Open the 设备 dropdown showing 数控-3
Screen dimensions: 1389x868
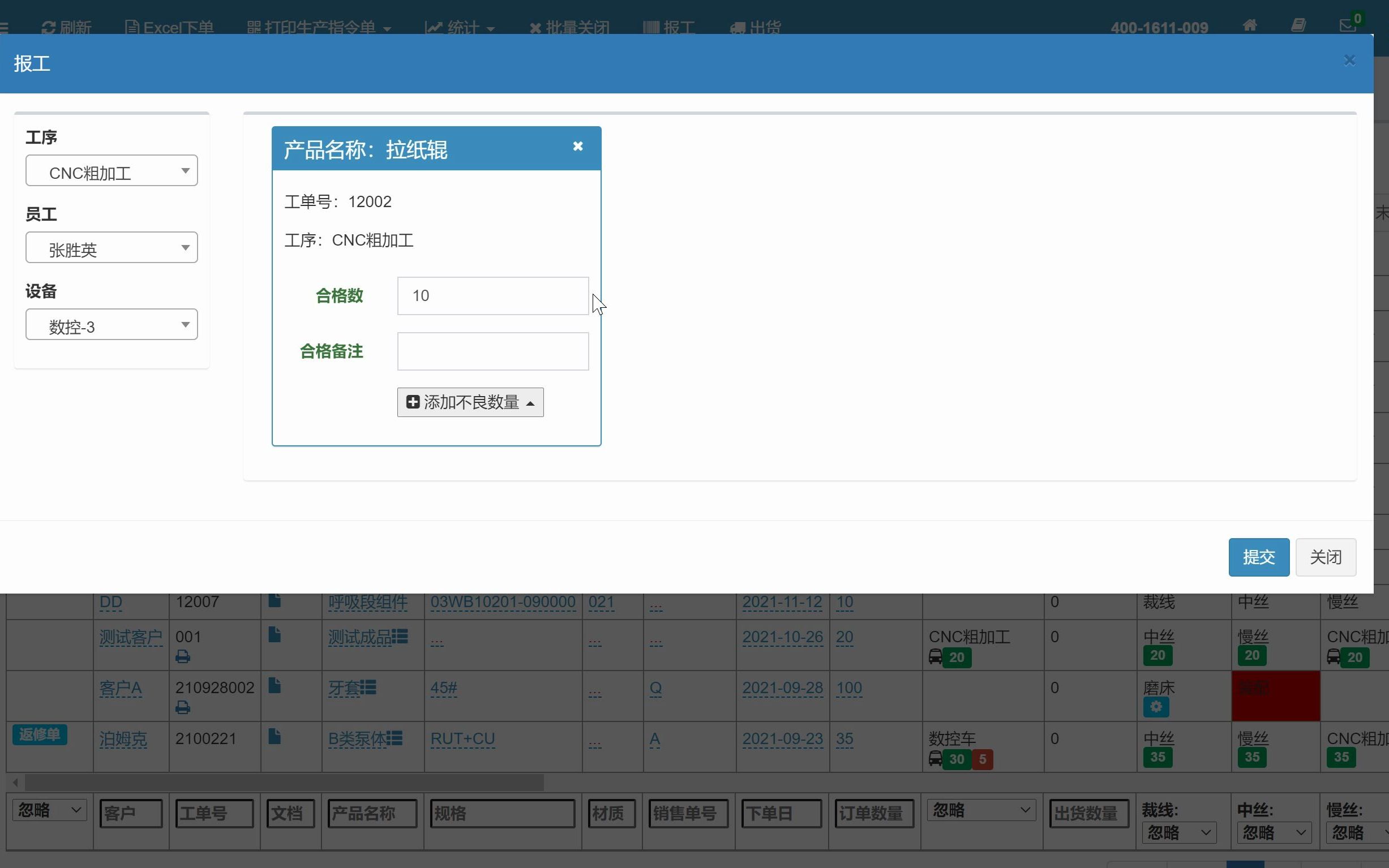[112, 324]
